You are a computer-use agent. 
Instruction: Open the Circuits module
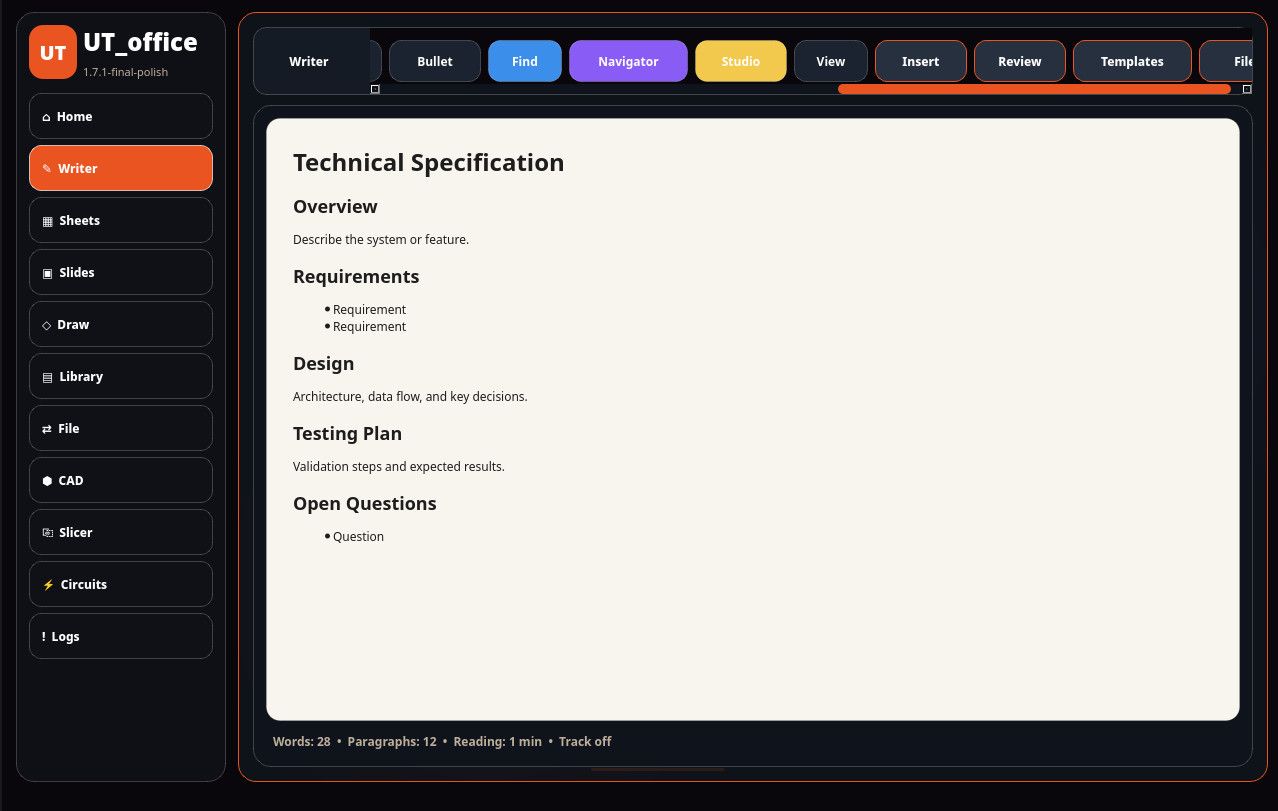point(121,584)
